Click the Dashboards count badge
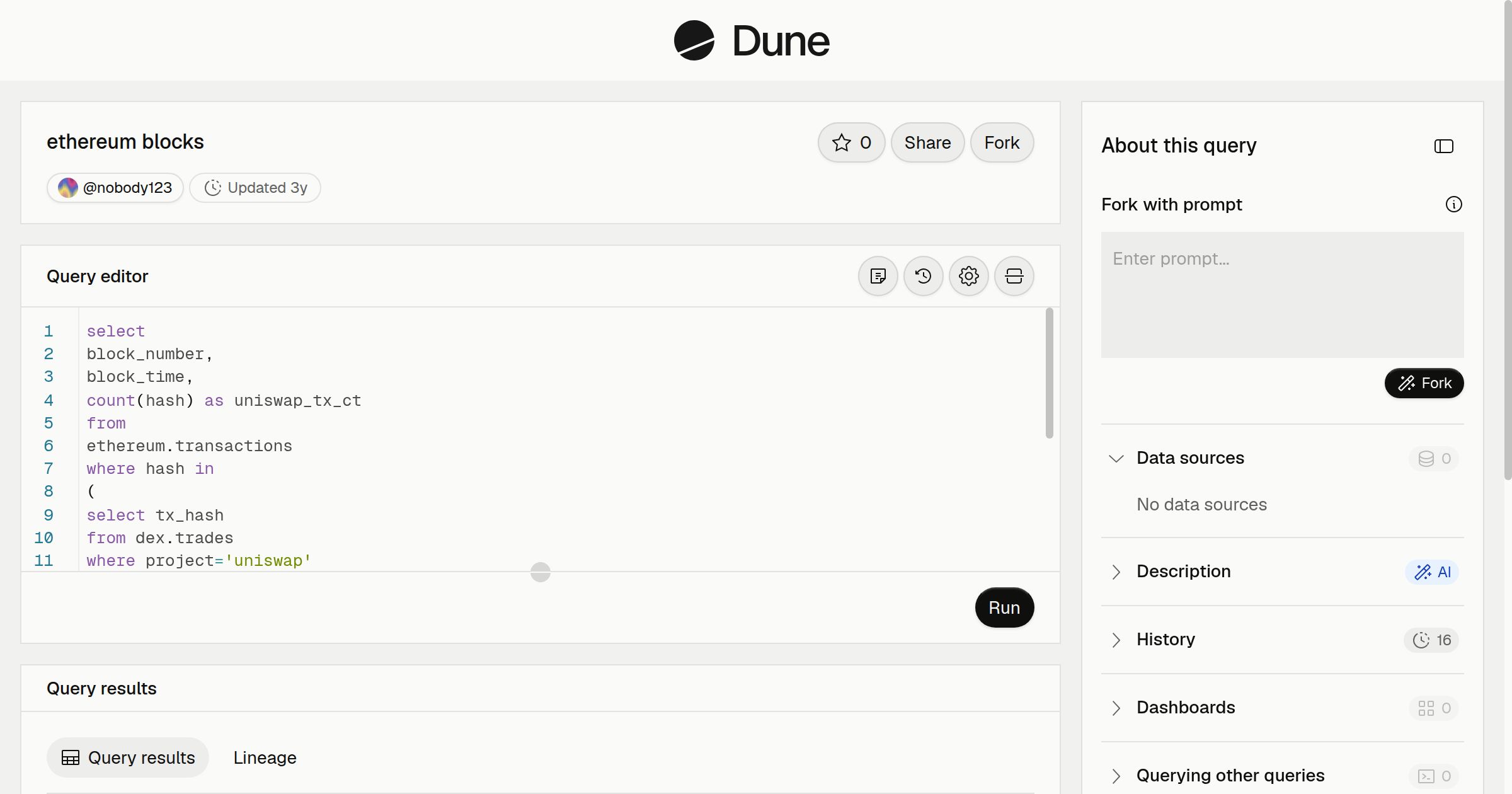The image size is (1512, 794). 1434,708
